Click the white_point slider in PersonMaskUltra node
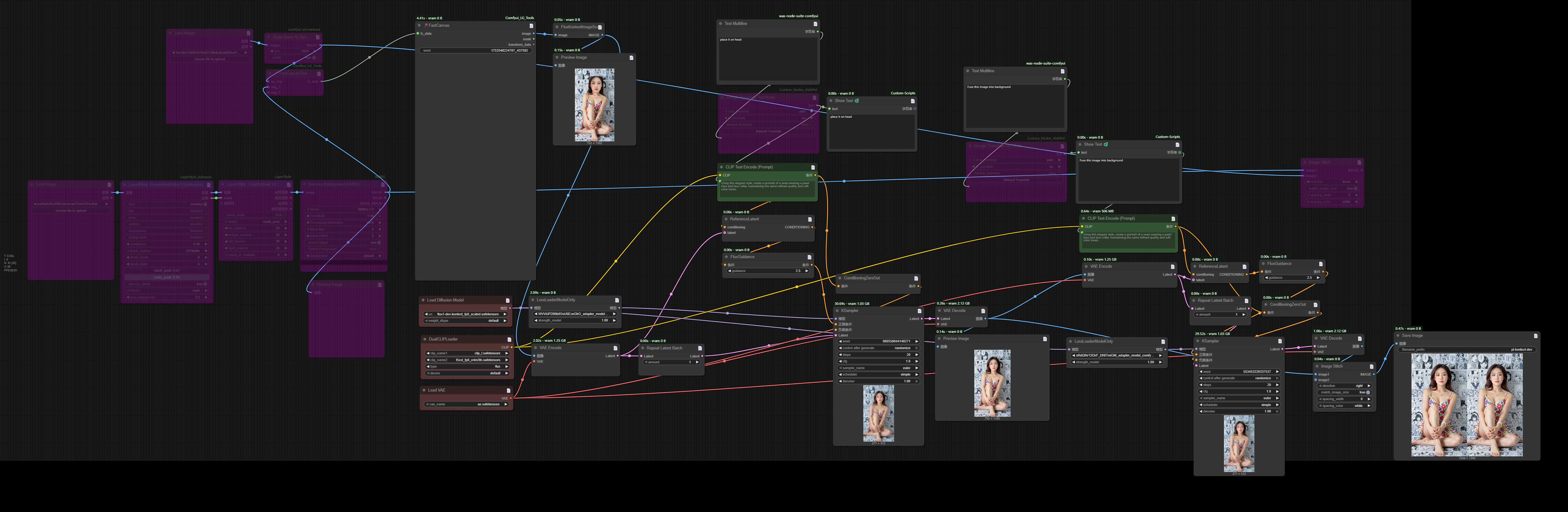This screenshot has height=512, width=1568. click(167, 277)
